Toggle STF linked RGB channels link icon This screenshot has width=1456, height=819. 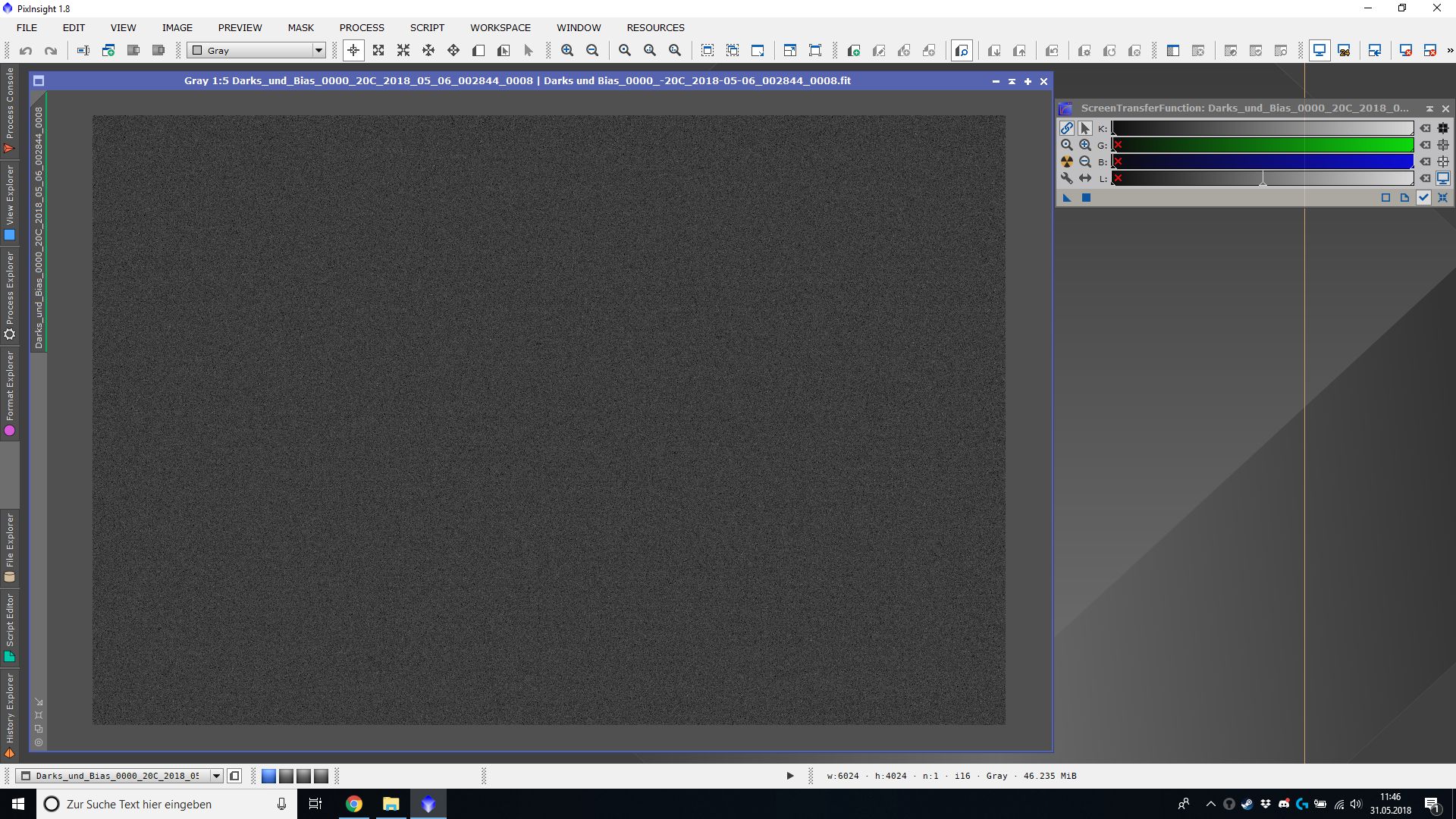pyautogui.click(x=1066, y=128)
